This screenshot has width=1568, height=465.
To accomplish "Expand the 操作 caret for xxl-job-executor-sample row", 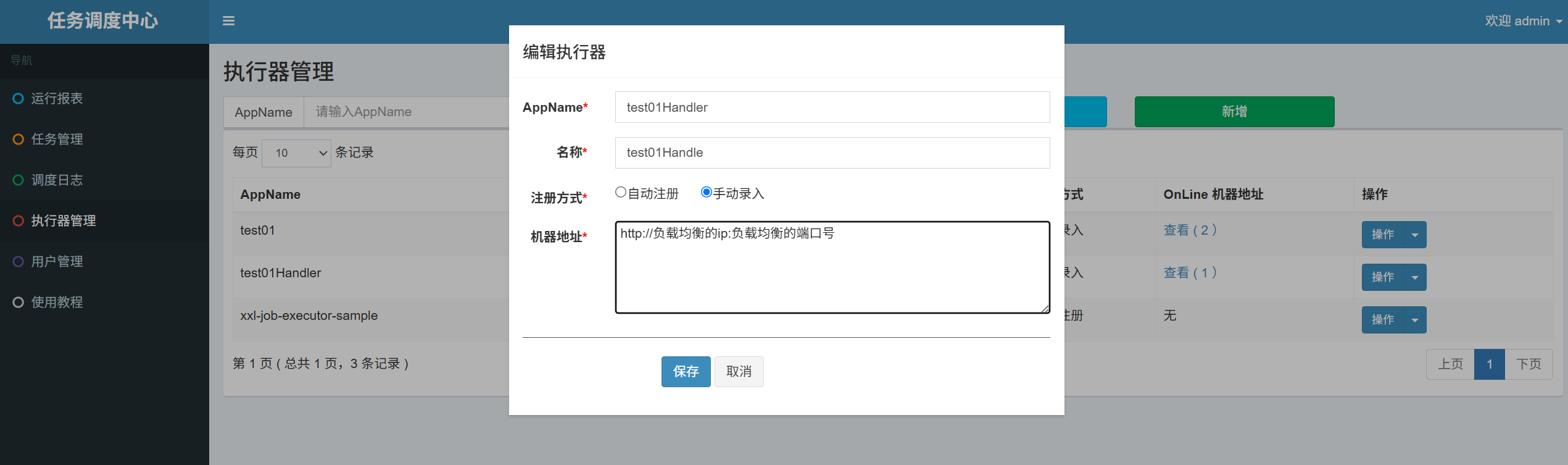I will (x=1414, y=320).
